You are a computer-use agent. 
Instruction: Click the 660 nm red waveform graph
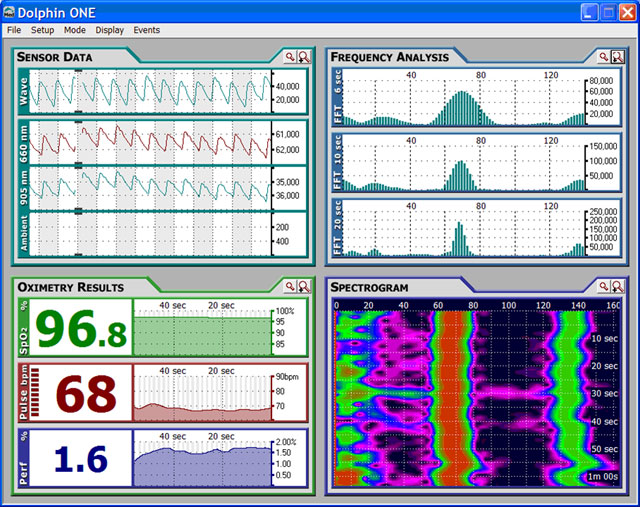pyautogui.click(x=150, y=142)
